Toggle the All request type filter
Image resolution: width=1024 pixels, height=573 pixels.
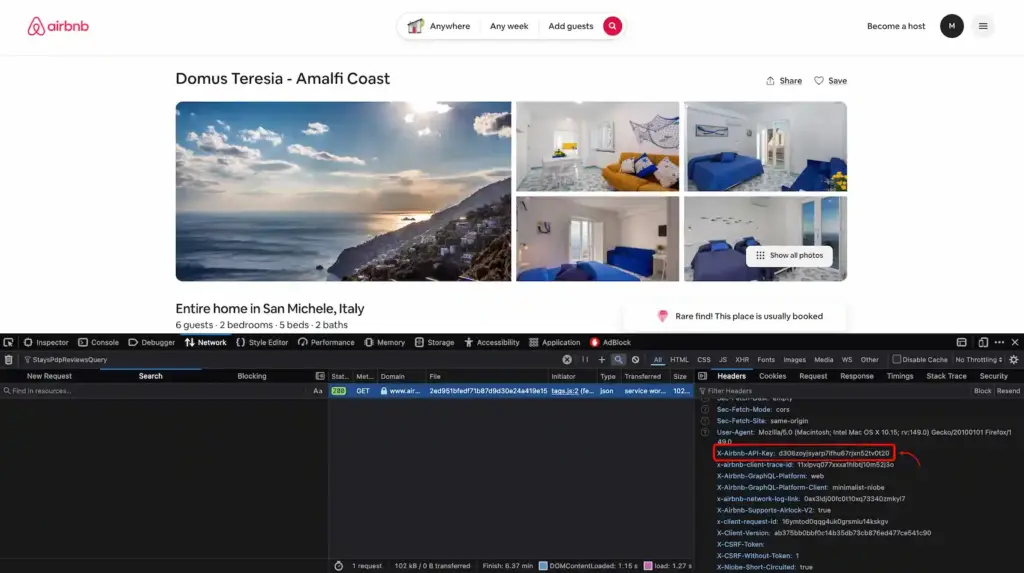click(658, 360)
